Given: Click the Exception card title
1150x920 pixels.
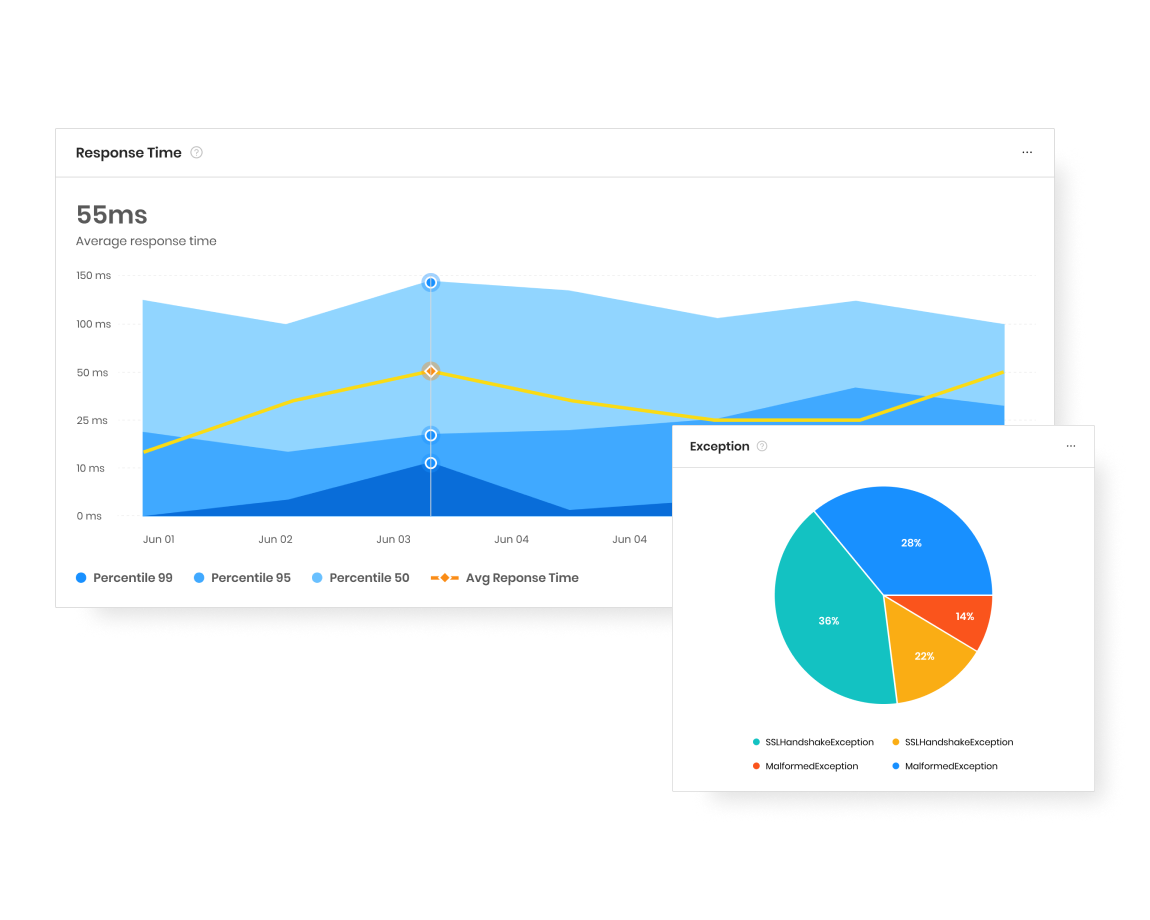Looking at the screenshot, I should [x=719, y=446].
